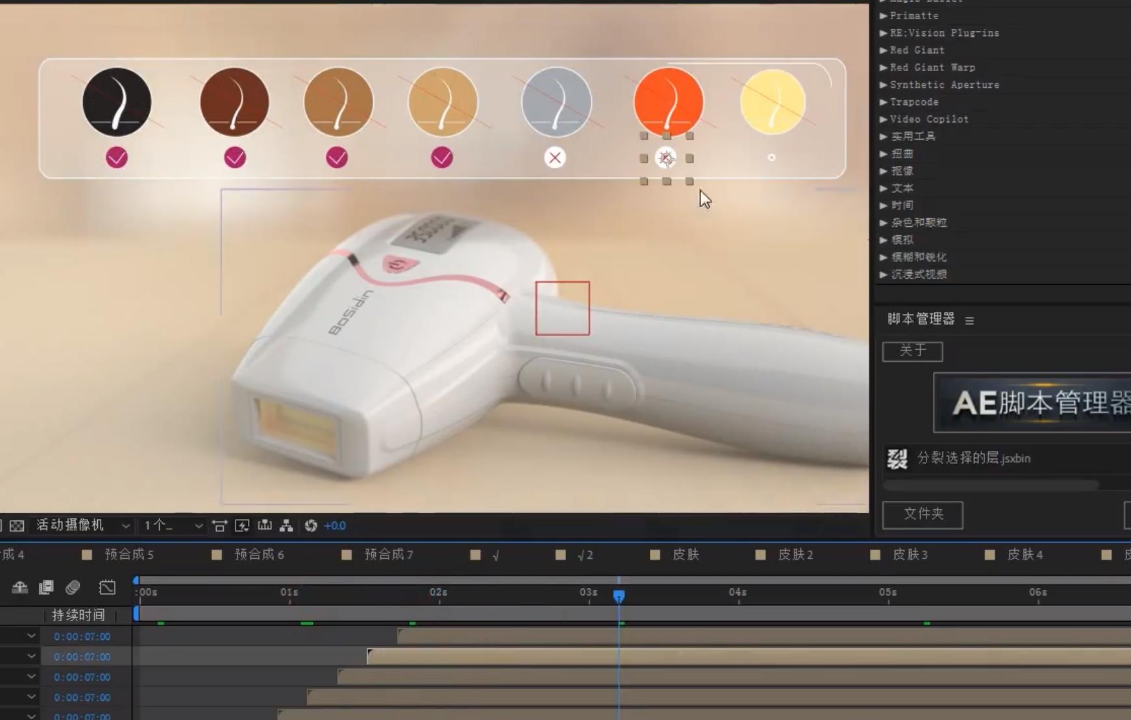Viewport: 1131px width, 720px height.
Task: Open the 1个 view layout dropdown
Action: coord(172,525)
